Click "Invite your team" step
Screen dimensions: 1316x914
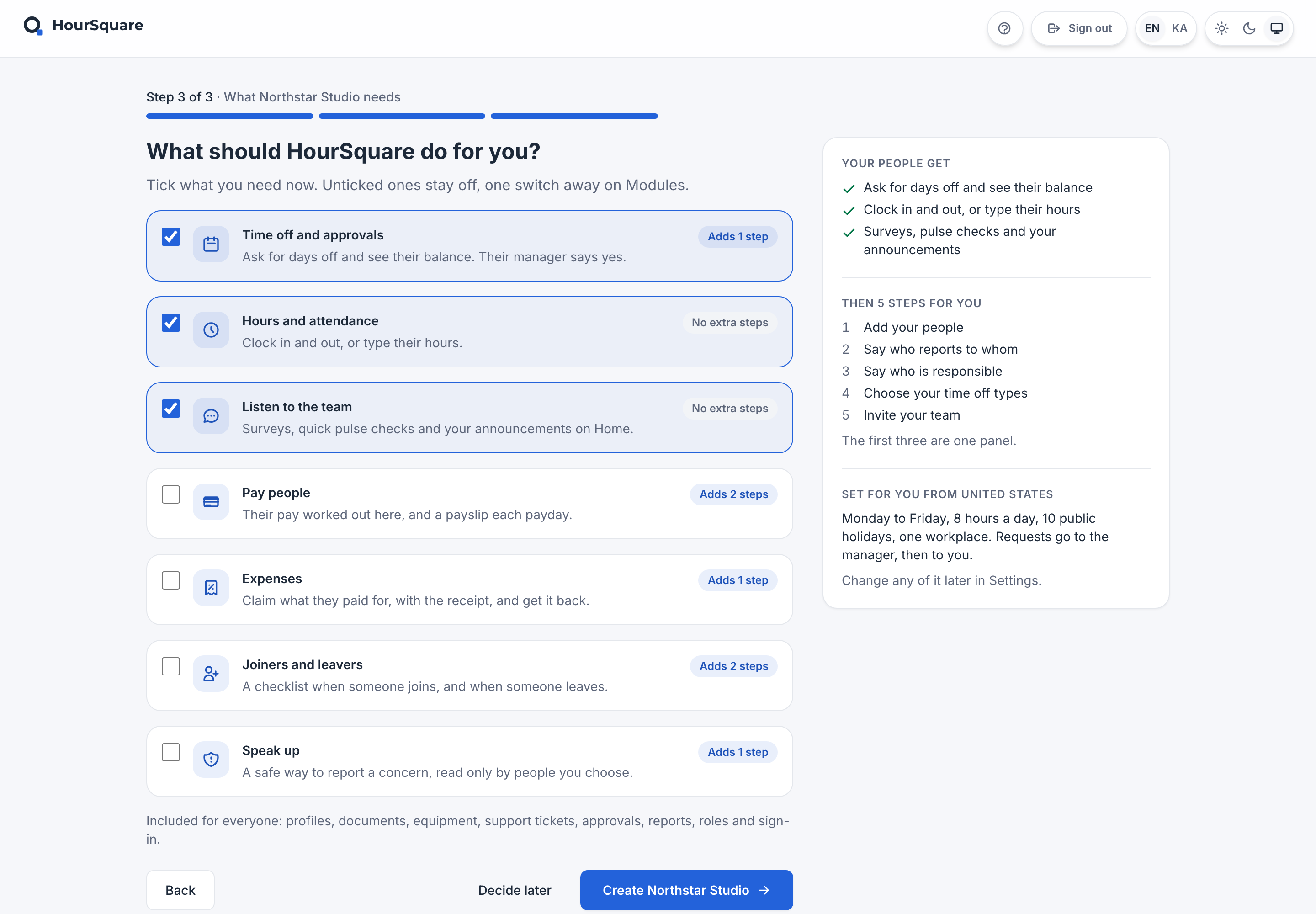(x=912, y=415)
